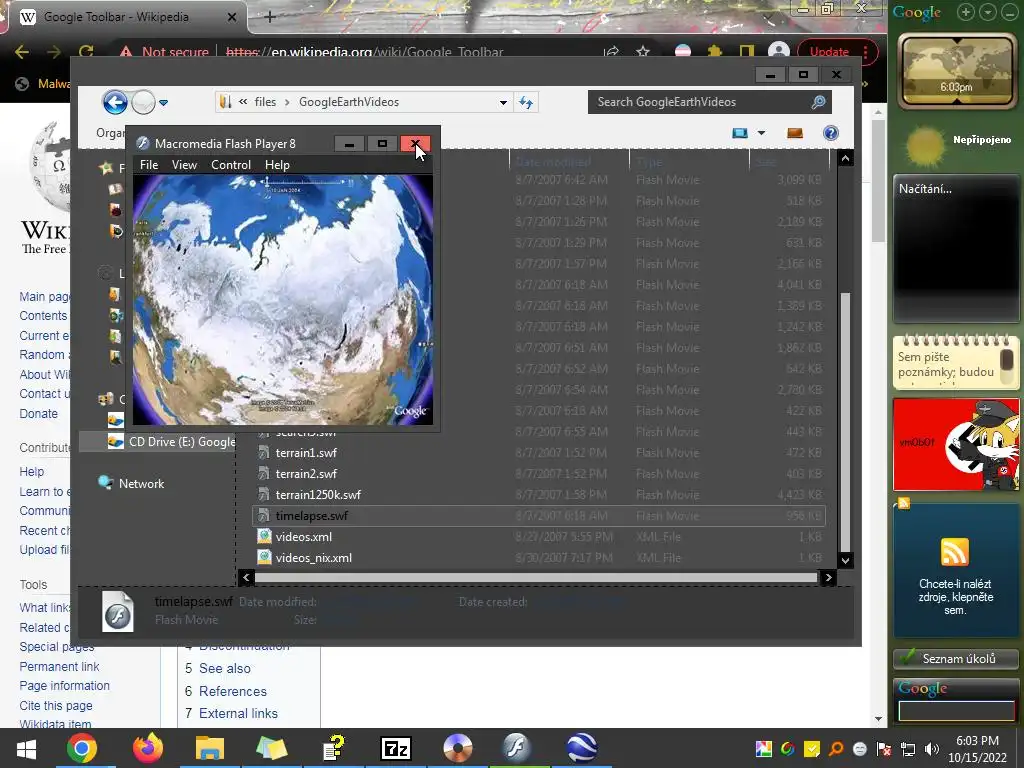Open Firefox from the taskbar
The width and height of the screenshot is (1024, 768).
click(148, 748)
